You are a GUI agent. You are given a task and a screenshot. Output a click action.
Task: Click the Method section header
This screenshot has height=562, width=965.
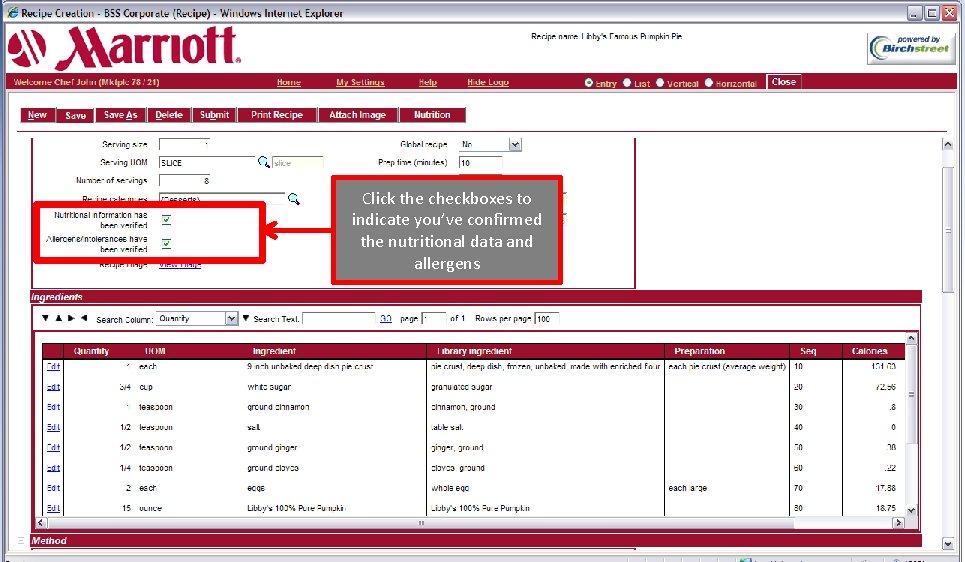point(476,540)
